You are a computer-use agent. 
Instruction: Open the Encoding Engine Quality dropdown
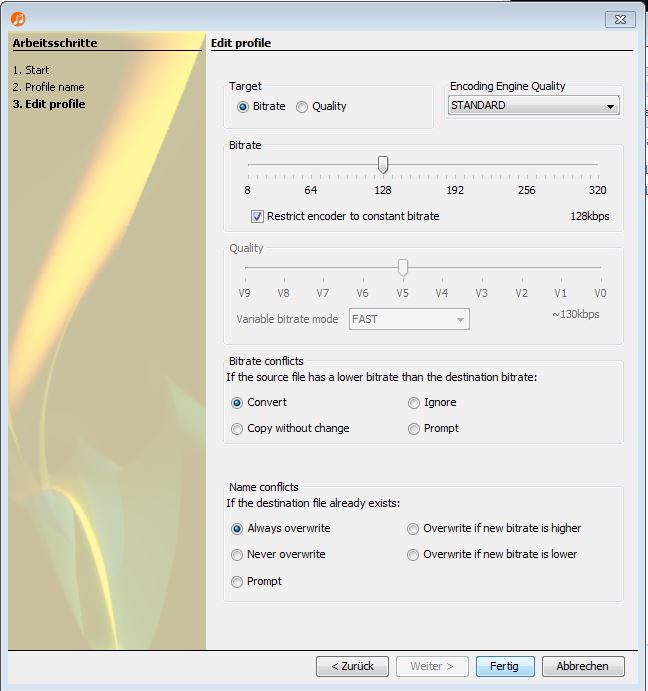533,106
